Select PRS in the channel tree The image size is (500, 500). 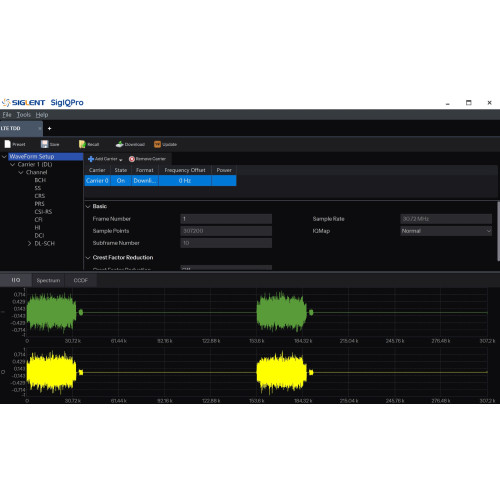[x=39, y=204]
